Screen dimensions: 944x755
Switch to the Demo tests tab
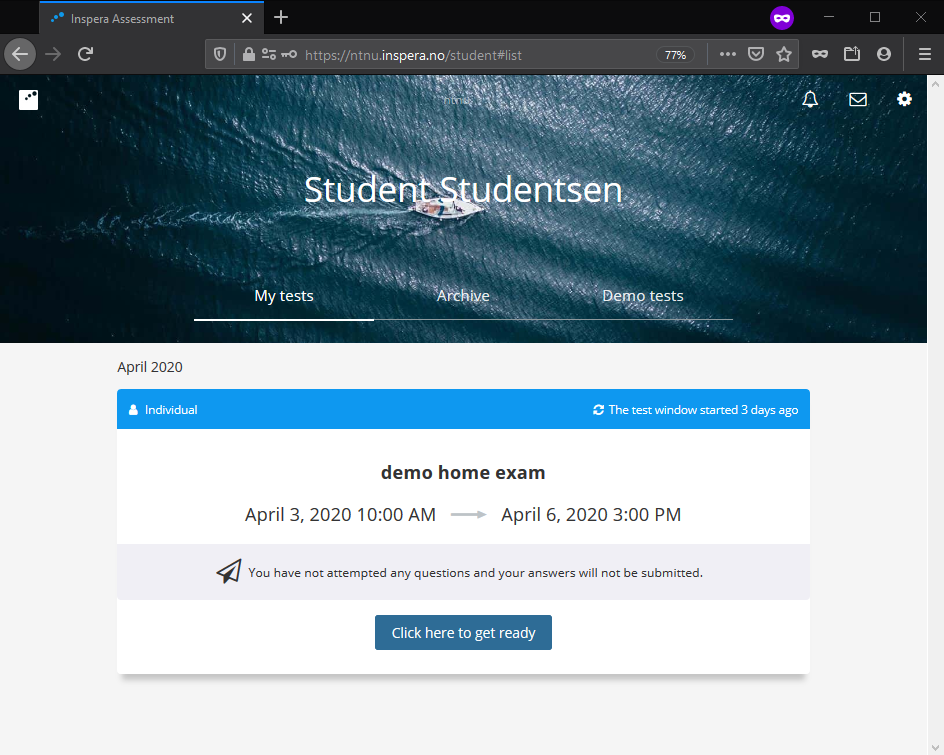642,296
